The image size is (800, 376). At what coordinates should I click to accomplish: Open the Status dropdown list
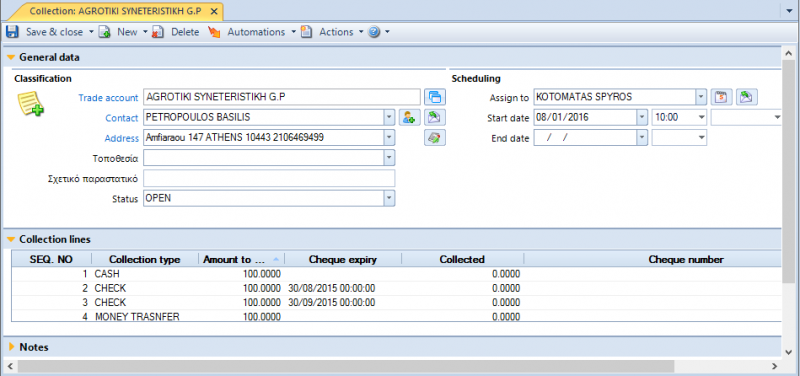(x=389, y=198)
